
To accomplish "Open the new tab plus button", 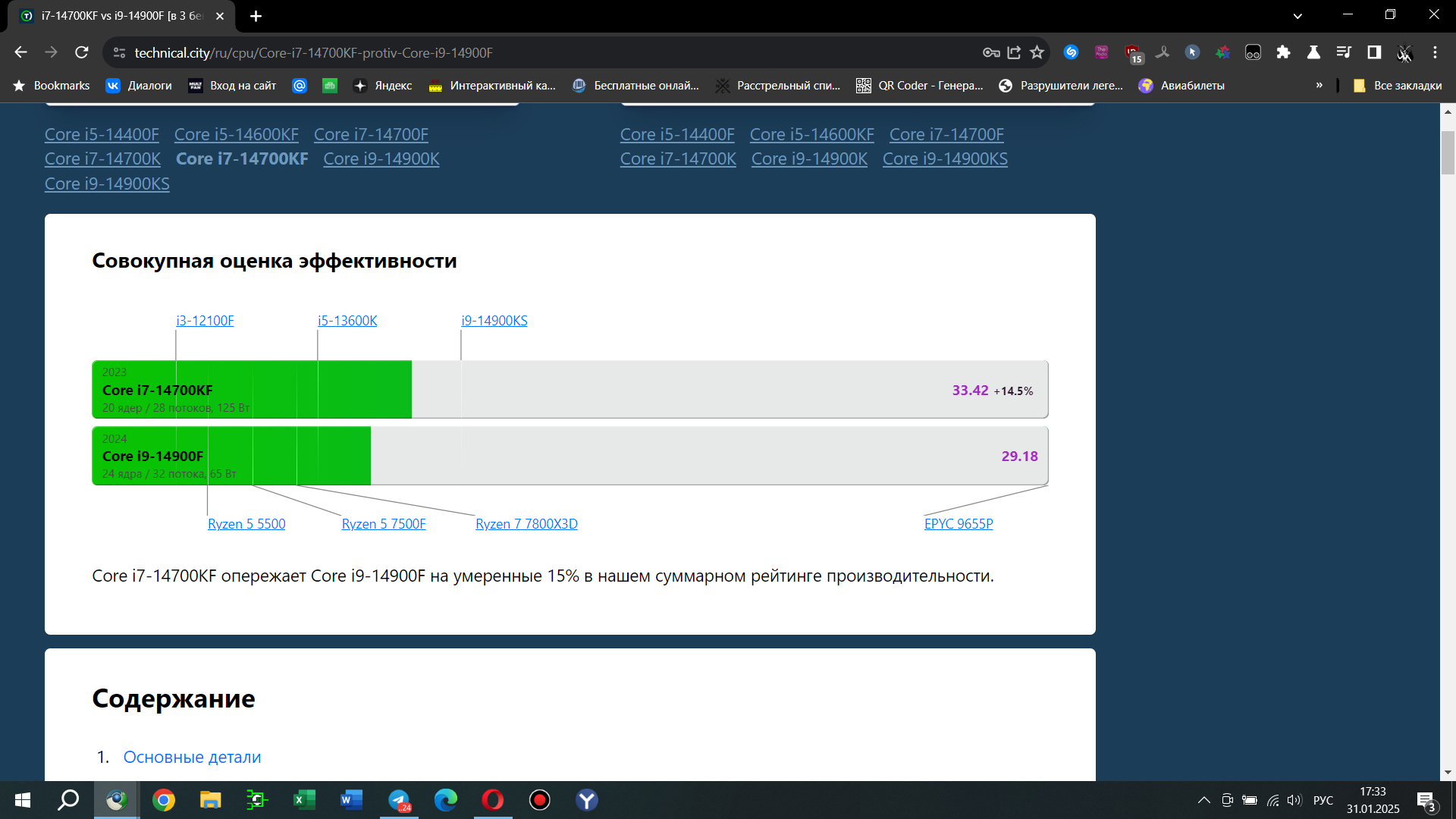I will click(256, 16).
